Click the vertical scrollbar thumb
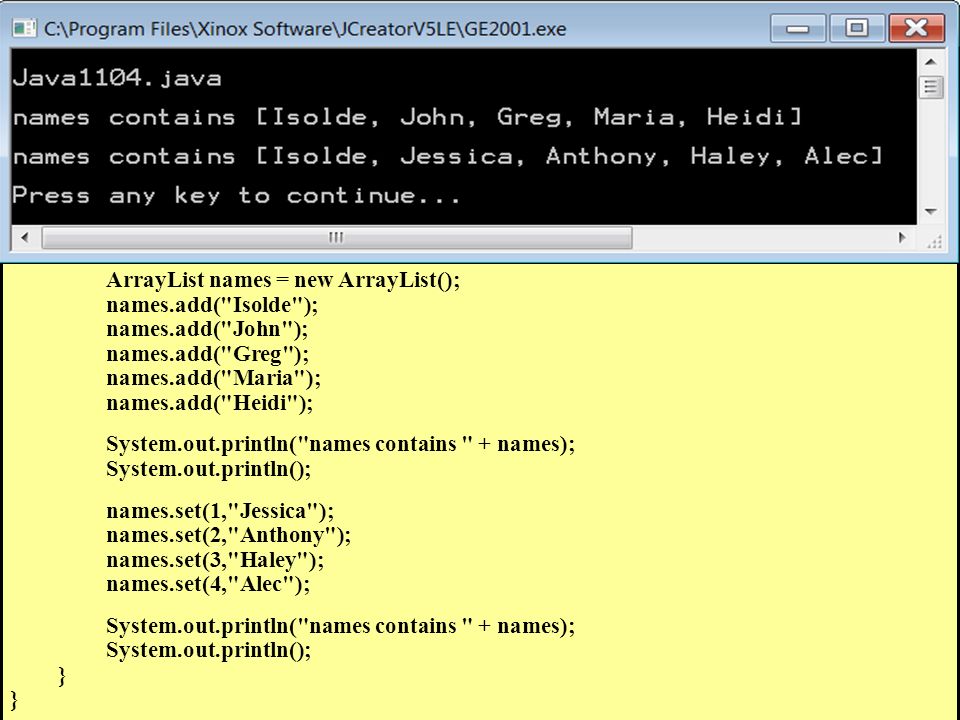The width and height of the screenshot is (960, 720). click(931, 87)
